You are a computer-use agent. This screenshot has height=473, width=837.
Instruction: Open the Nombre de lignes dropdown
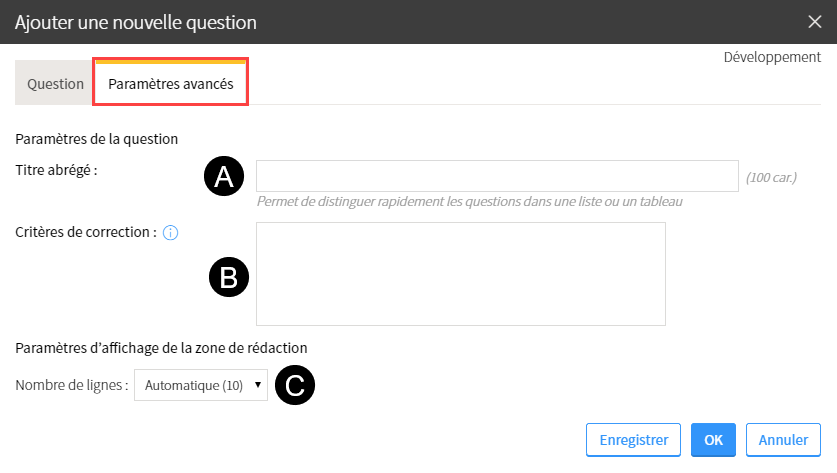pyautogui.click(x=201, y=385)
